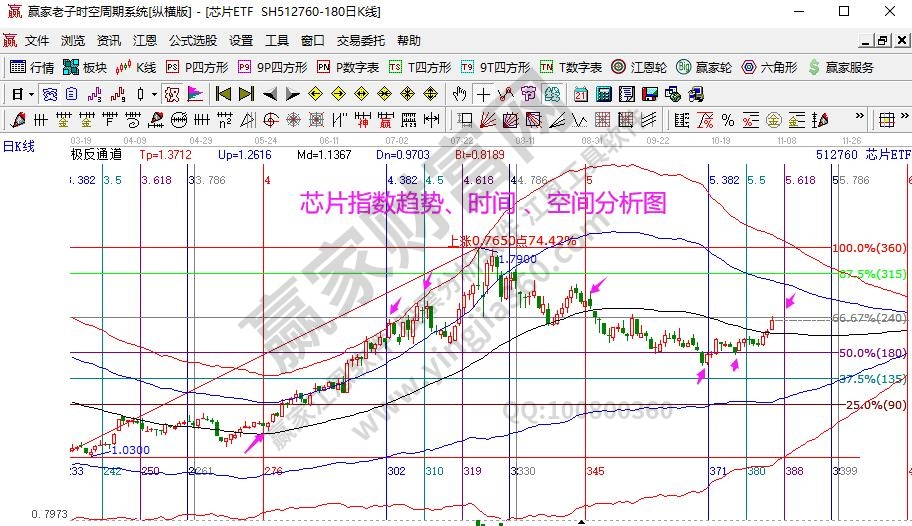Image resolution: width=912 pixels, height=526 pixels.
Task: Click the 日K线 chart period label
Action: [18, 147]
